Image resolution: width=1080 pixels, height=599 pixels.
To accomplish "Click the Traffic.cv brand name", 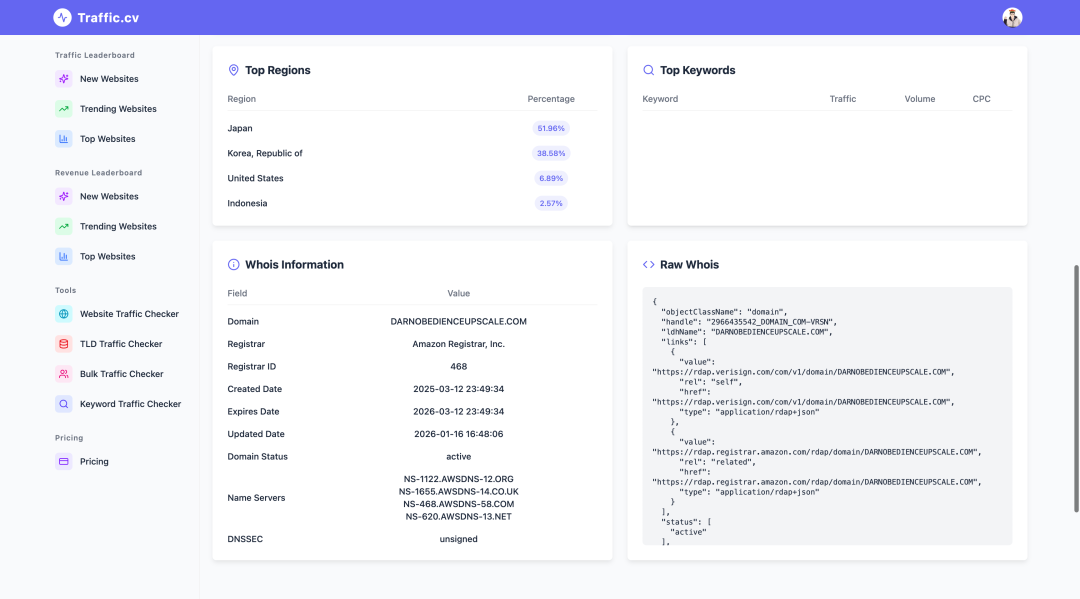I will (108, 18).
